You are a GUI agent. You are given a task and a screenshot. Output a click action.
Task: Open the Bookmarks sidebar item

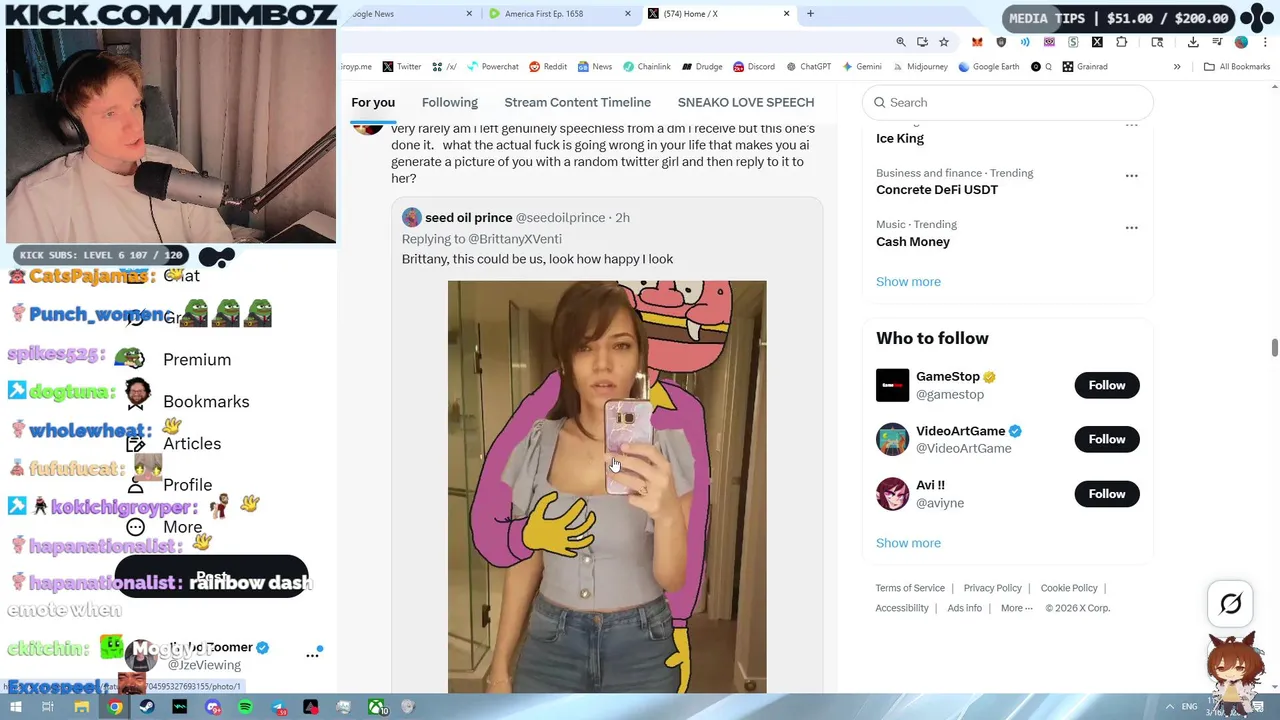coord(188,401)
